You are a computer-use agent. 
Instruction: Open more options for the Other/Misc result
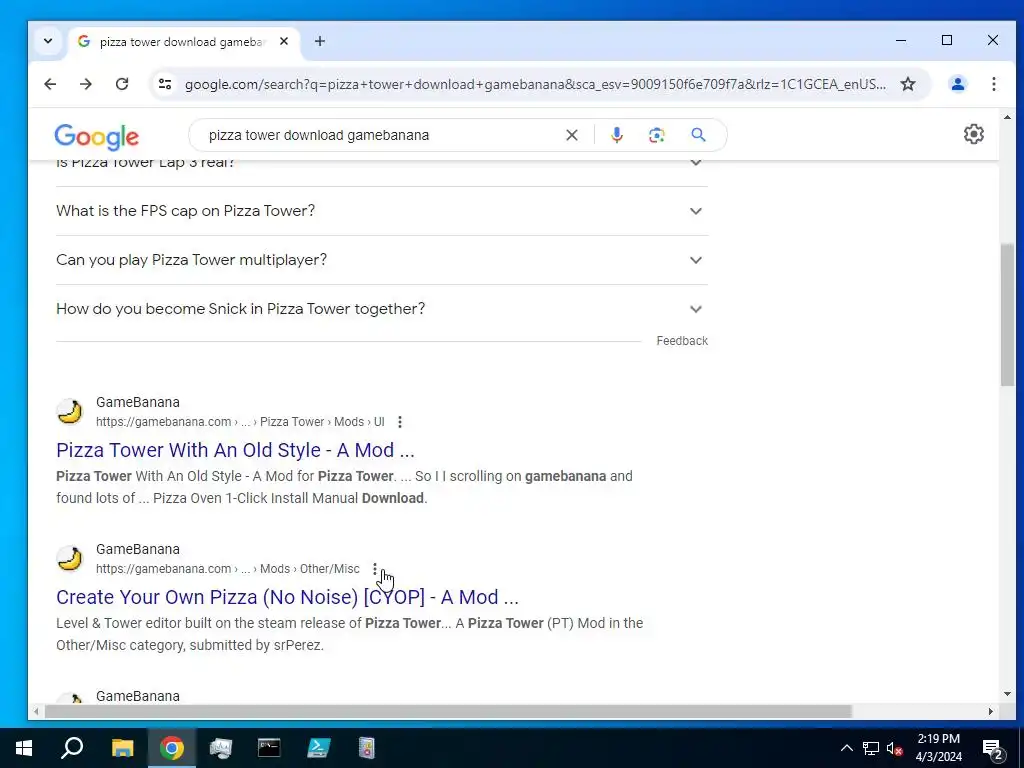tap(375, 569)
